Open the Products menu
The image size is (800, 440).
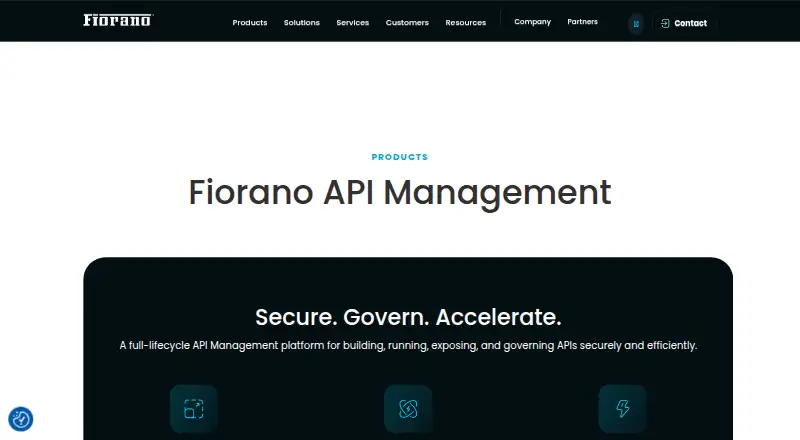click(249, 22)
